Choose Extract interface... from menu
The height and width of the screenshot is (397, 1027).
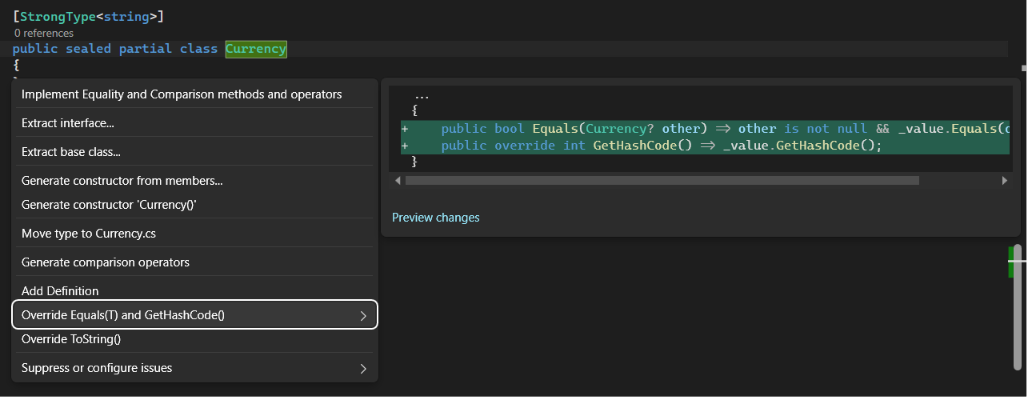195,123
